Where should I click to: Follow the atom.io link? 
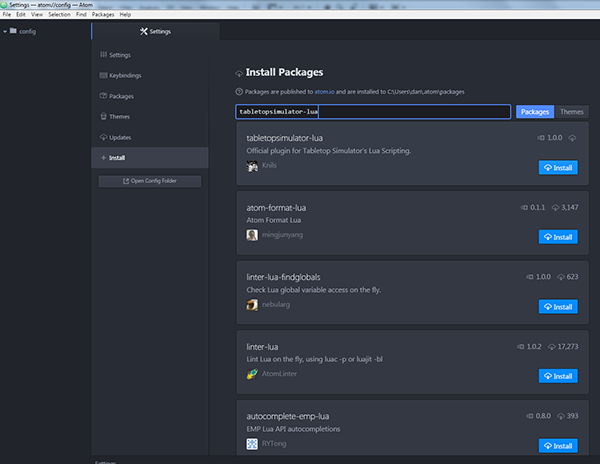point(324,92)
